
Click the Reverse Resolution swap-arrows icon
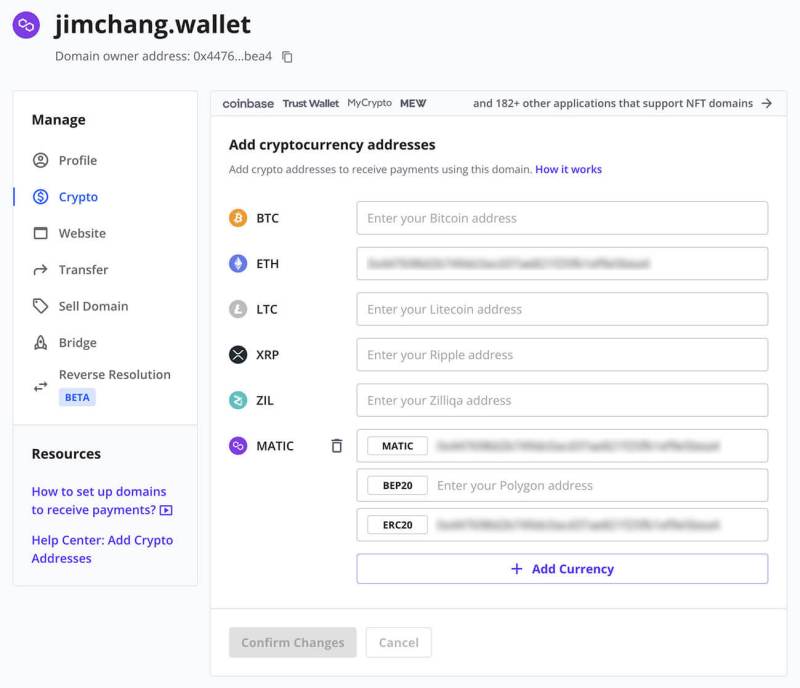pyautogui.click(x=40, y=387)
